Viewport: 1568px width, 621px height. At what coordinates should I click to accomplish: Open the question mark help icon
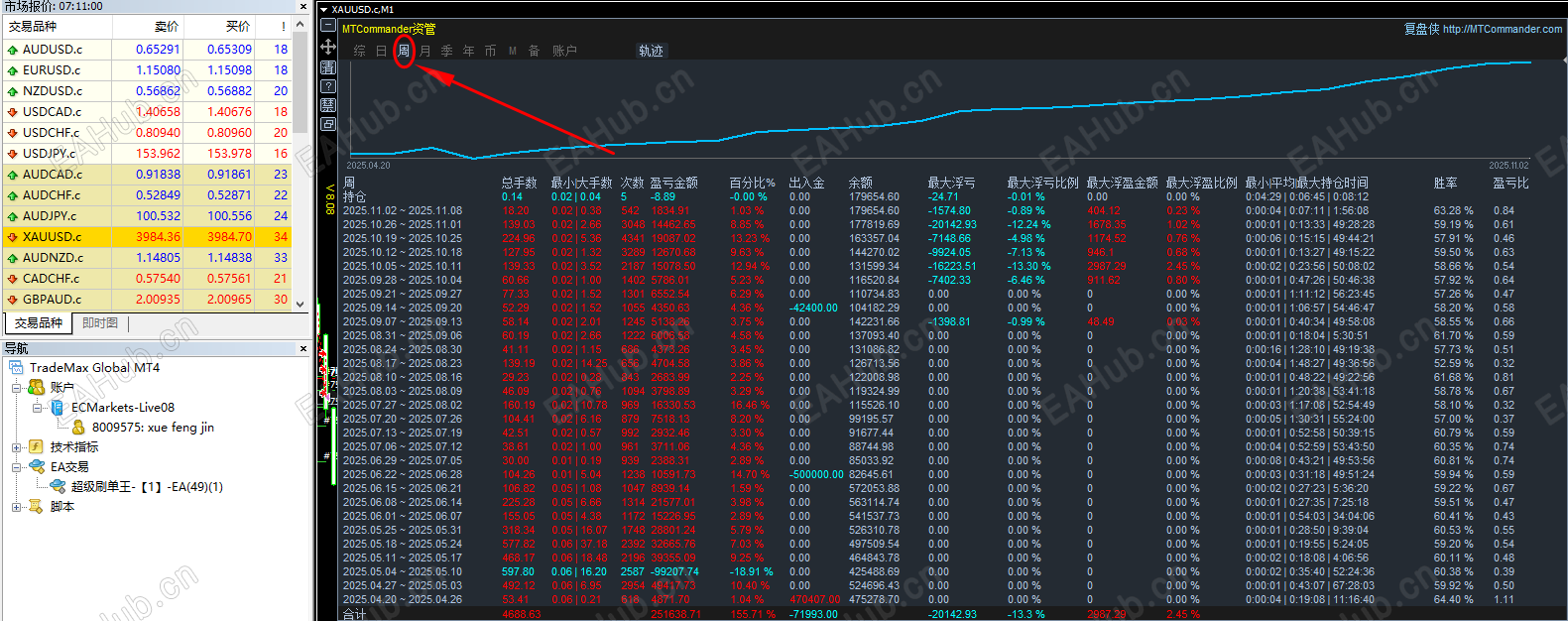pyautogui.click(x=328, y=86)
